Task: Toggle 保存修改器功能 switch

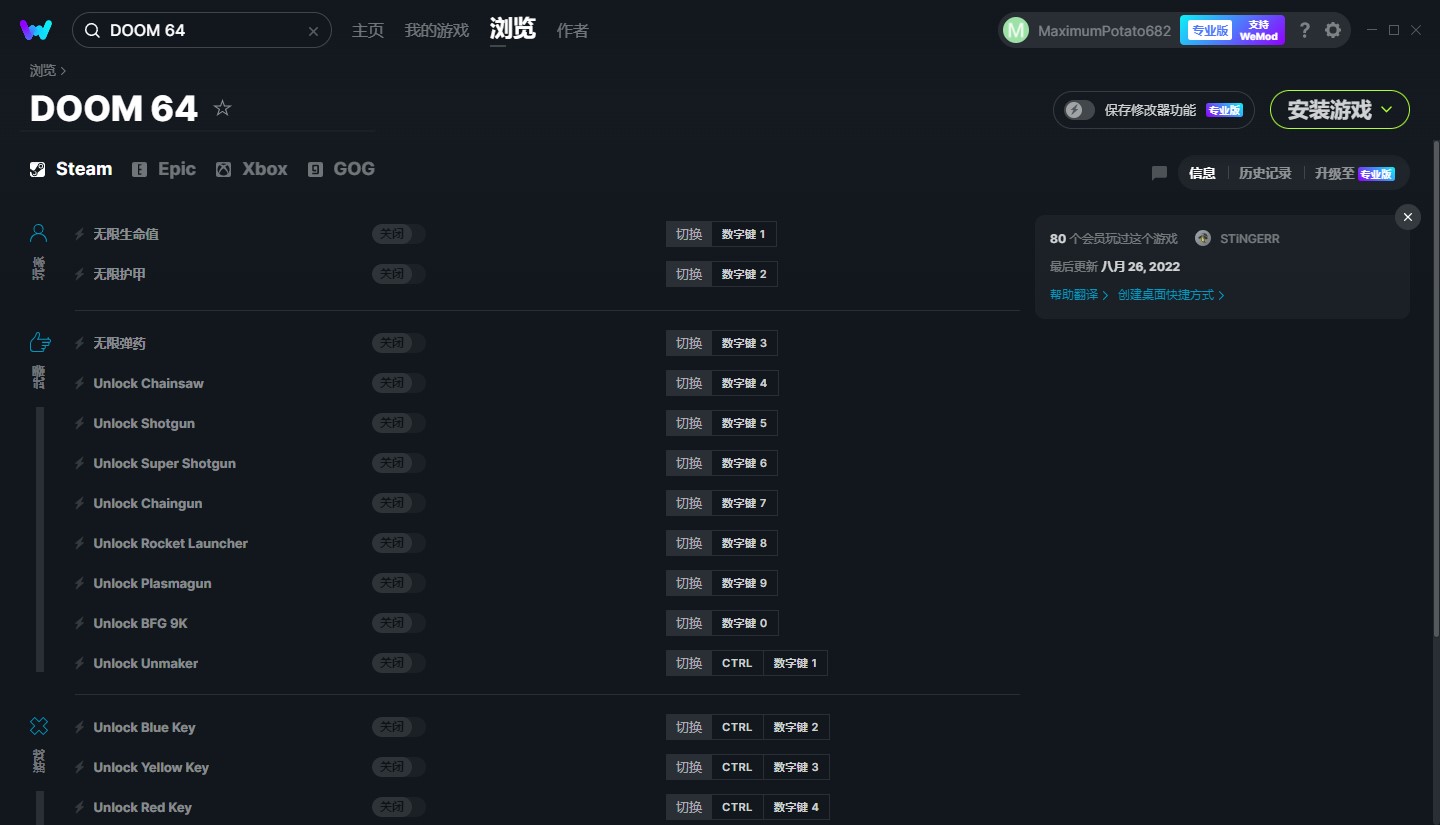Action: coord(1079,110)
